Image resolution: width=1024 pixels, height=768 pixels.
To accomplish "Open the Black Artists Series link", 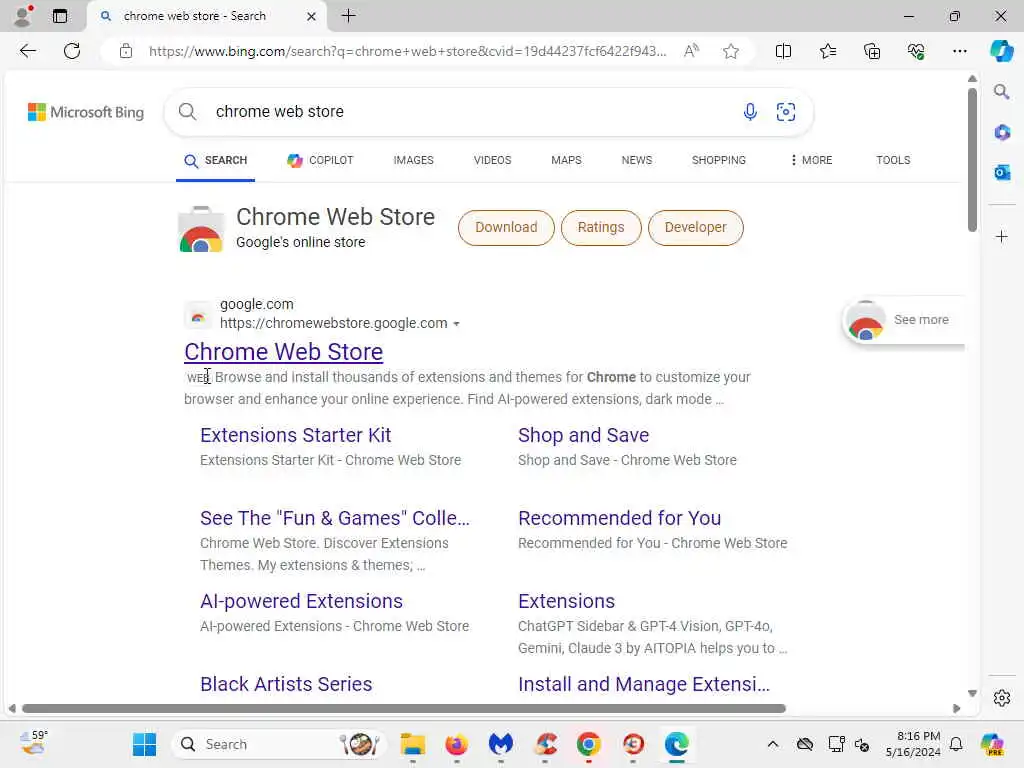I will [x=286, y=684].
